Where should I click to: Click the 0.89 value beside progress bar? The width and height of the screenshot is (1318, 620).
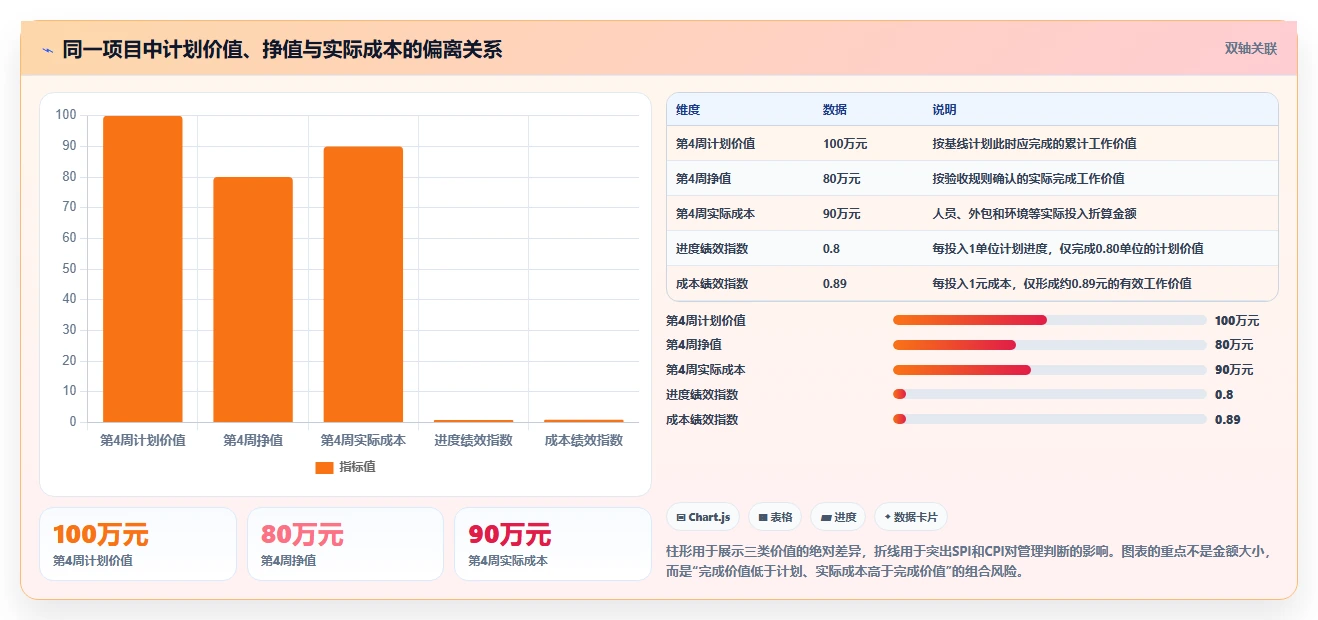pos(1227,420)
